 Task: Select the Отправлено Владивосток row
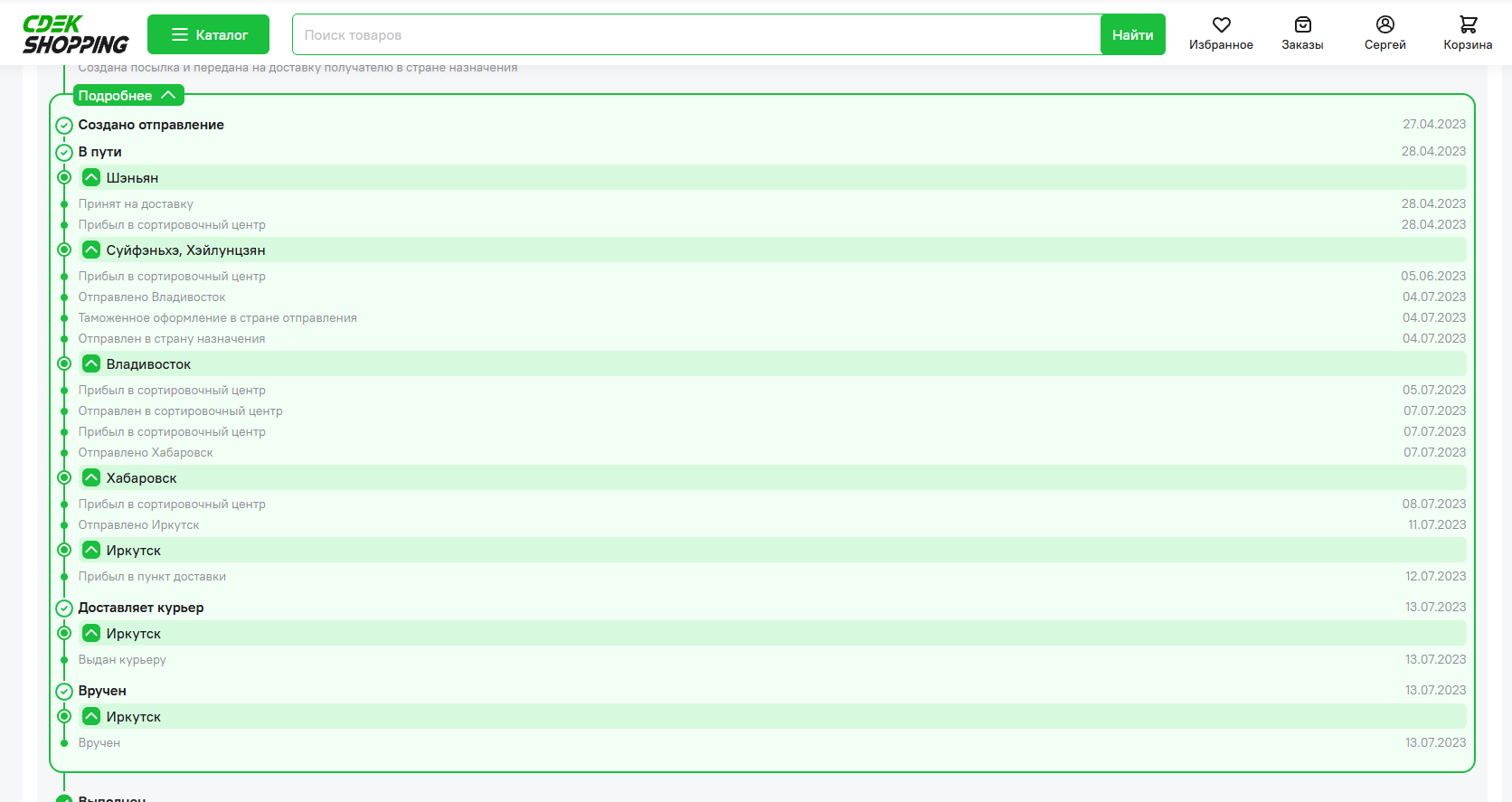(x=771, y=297)
